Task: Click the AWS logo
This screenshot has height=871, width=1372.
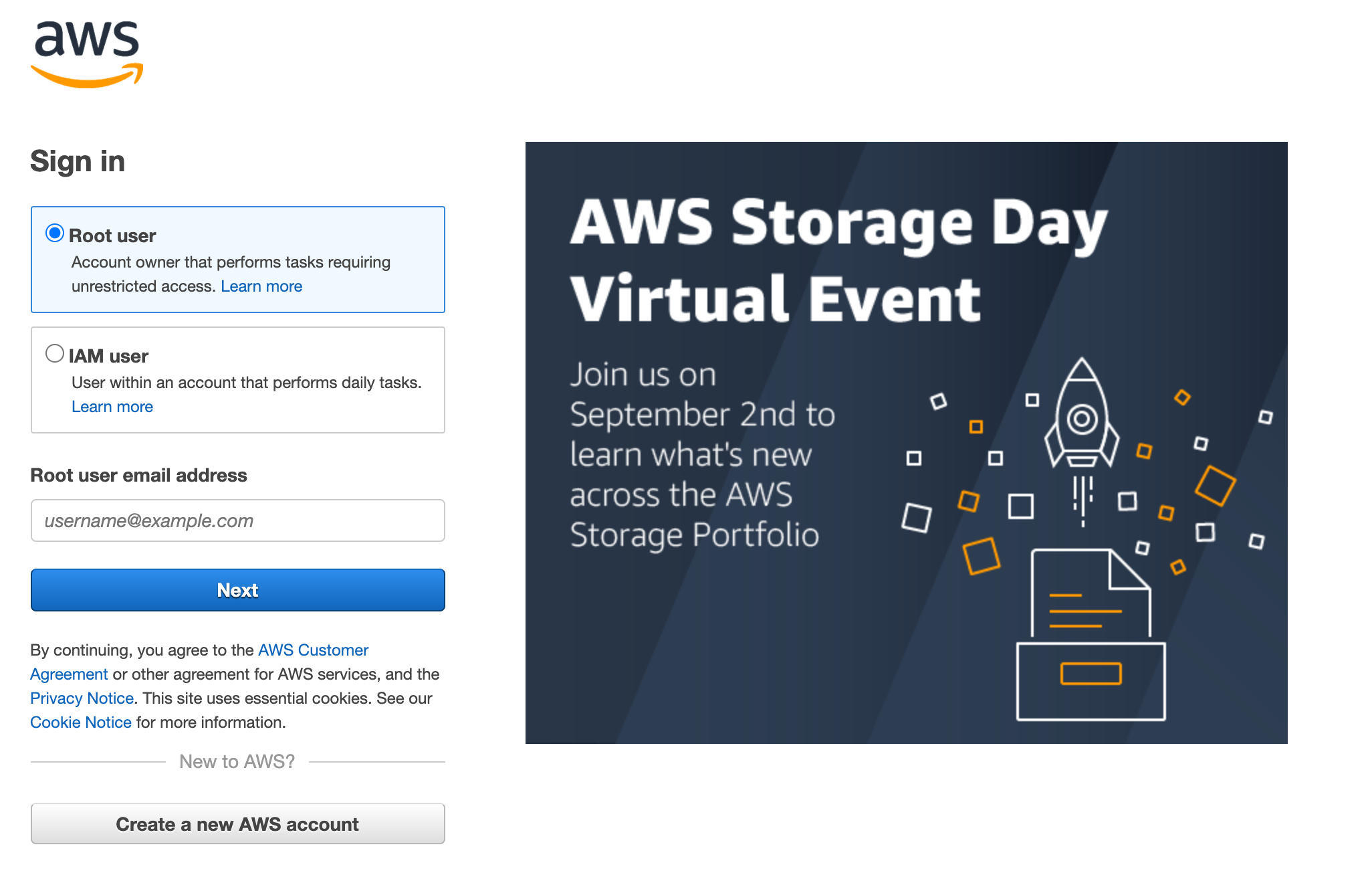Action: pyautogui.click(x=87, y=54)
